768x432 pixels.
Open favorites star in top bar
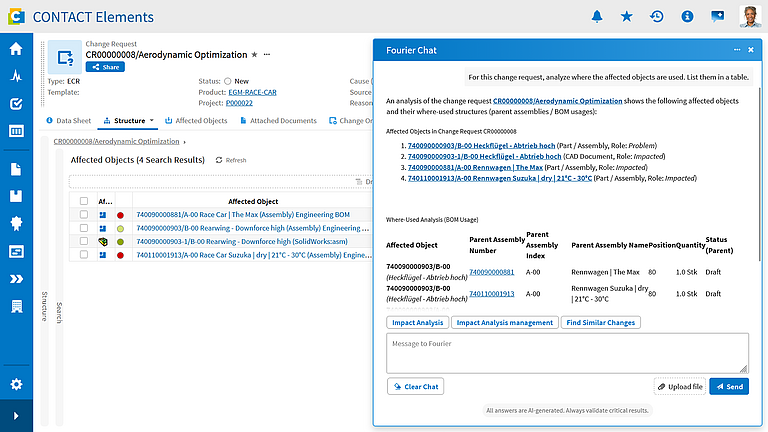pos(626,17)
